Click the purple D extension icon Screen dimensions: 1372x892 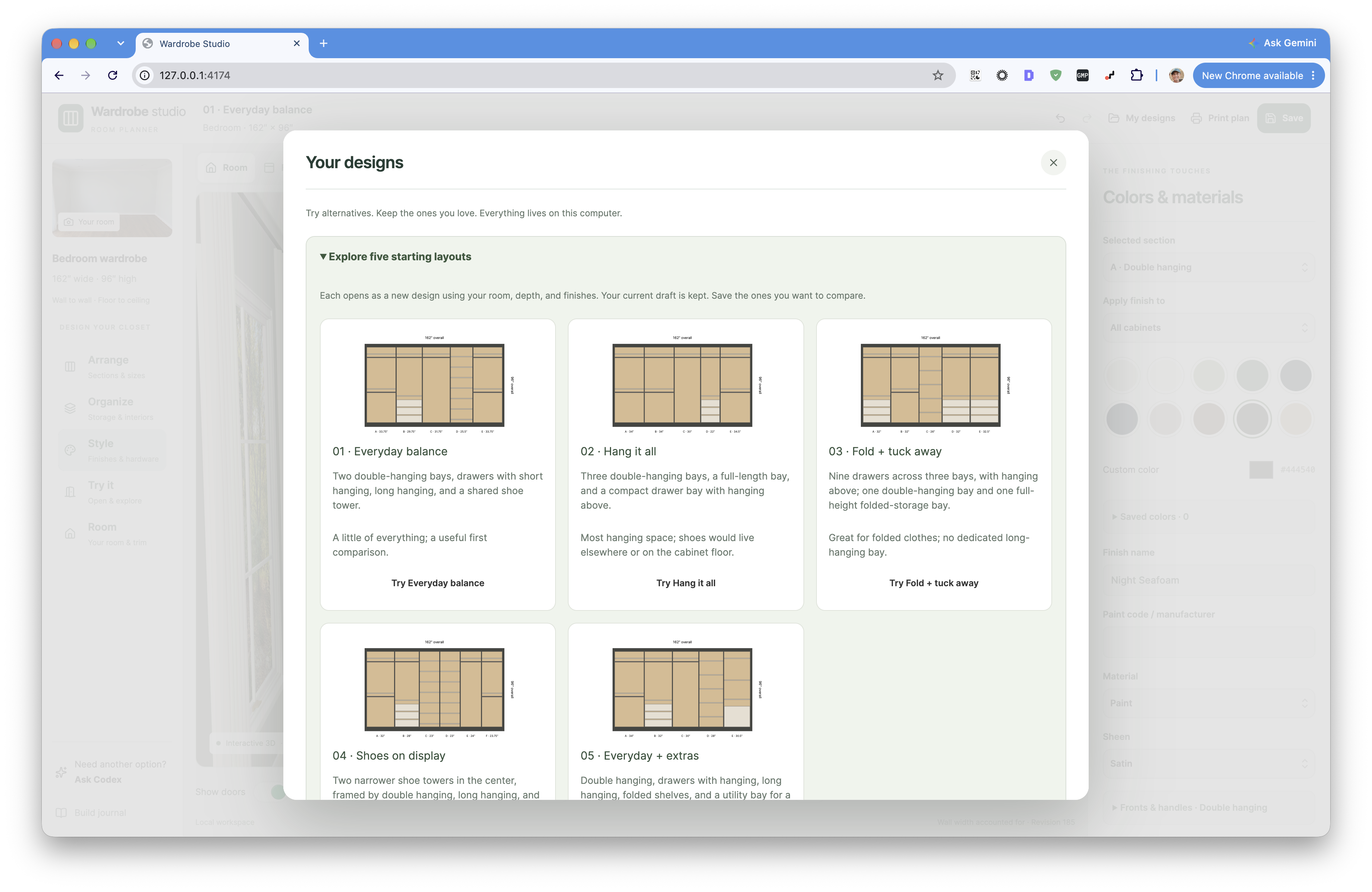(x=1028, y=76)
